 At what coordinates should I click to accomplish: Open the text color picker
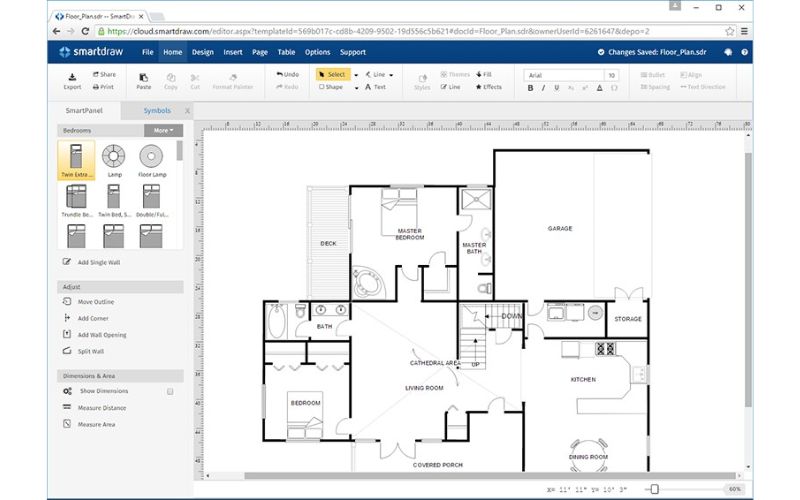(x=599, y=88)
